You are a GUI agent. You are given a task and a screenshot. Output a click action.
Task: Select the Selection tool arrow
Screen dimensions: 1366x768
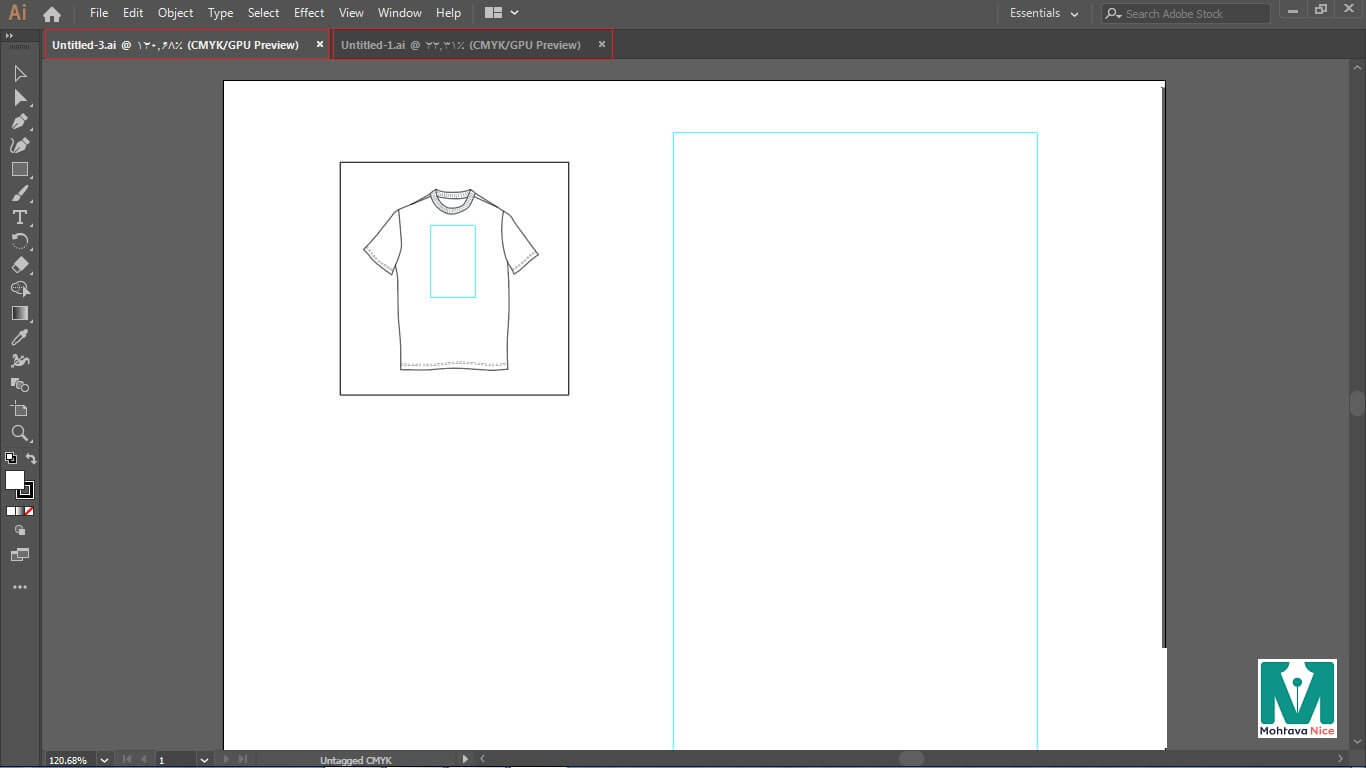coord(20,74)
